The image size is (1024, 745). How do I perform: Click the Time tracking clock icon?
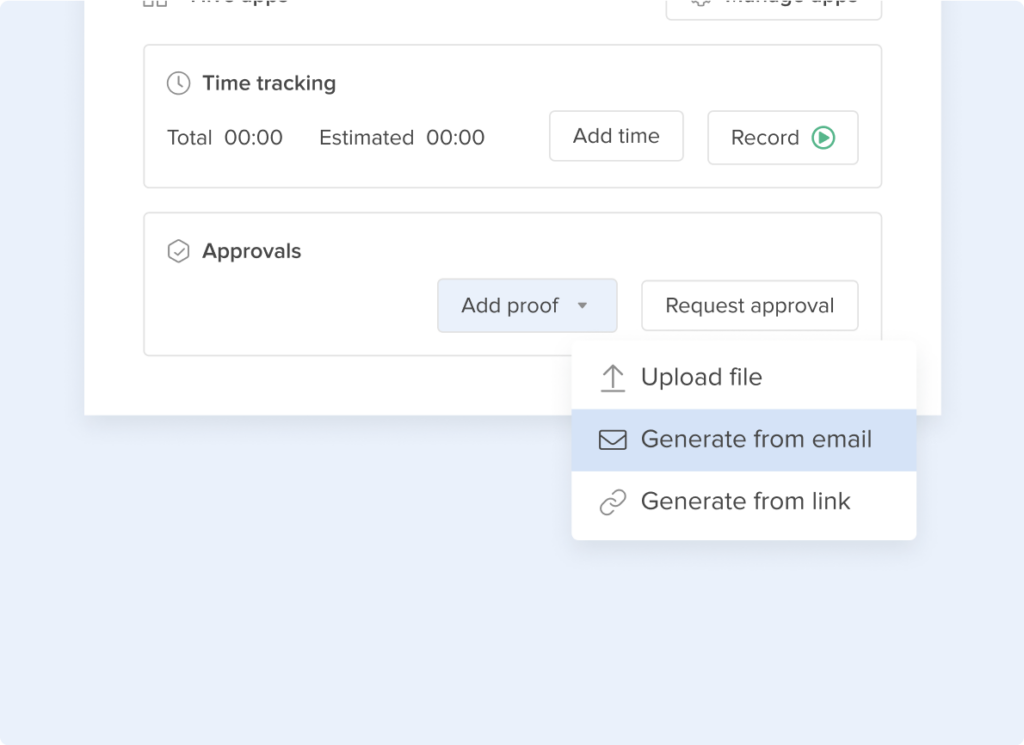178,83
